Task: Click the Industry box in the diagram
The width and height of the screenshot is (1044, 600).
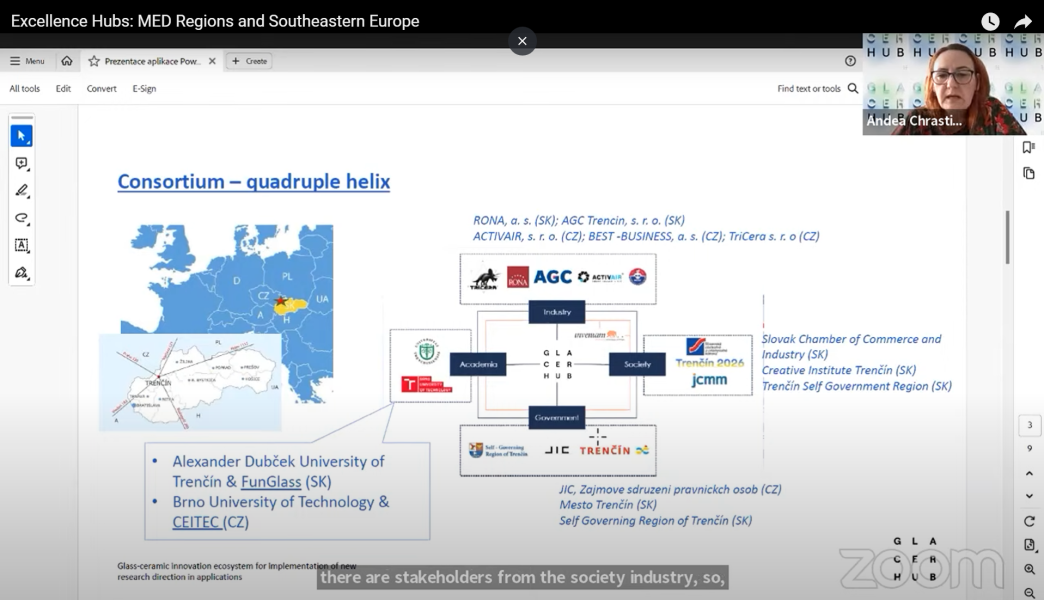Action: click(x=557, y=312)
